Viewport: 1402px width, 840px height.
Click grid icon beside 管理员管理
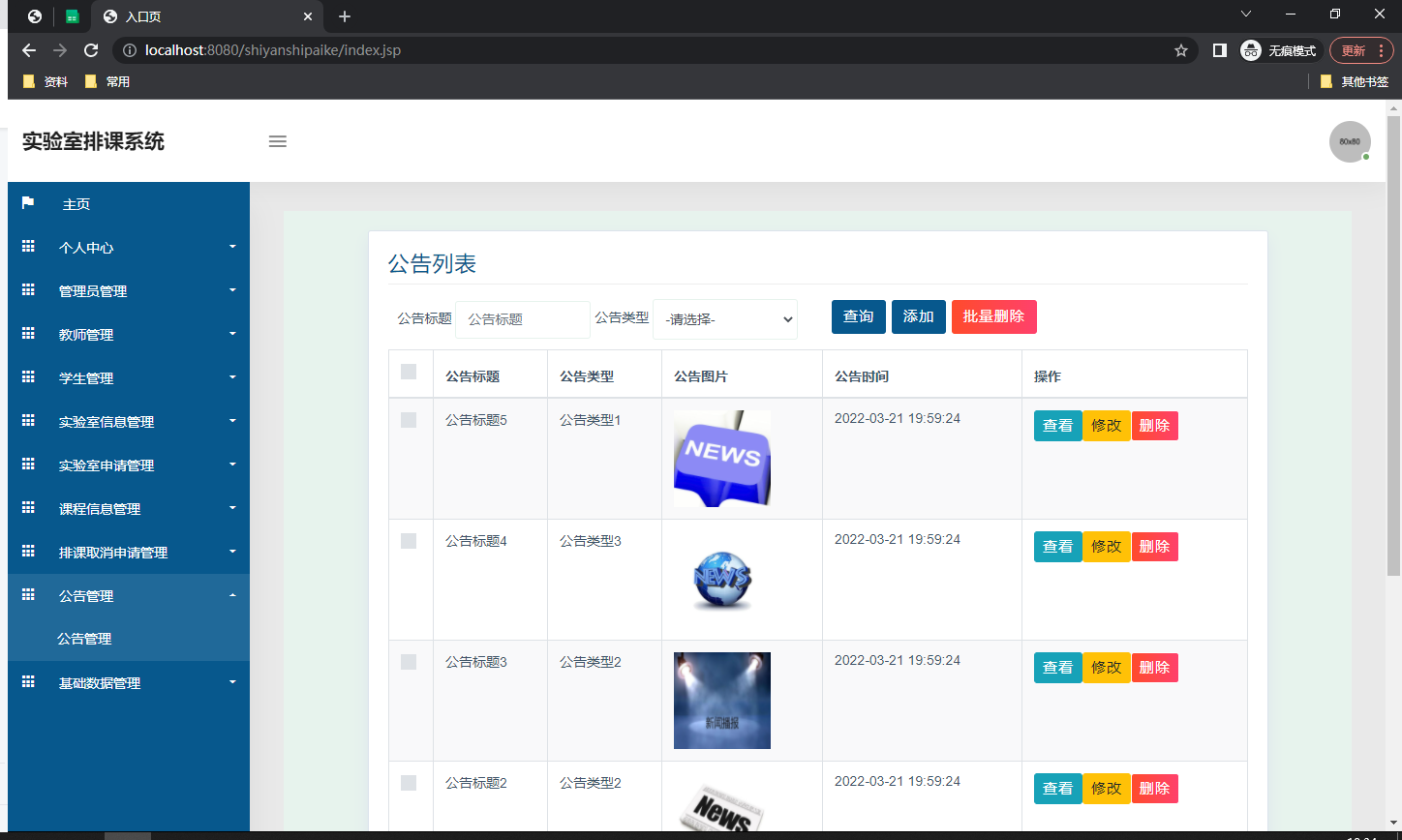(x=28, y=290)
